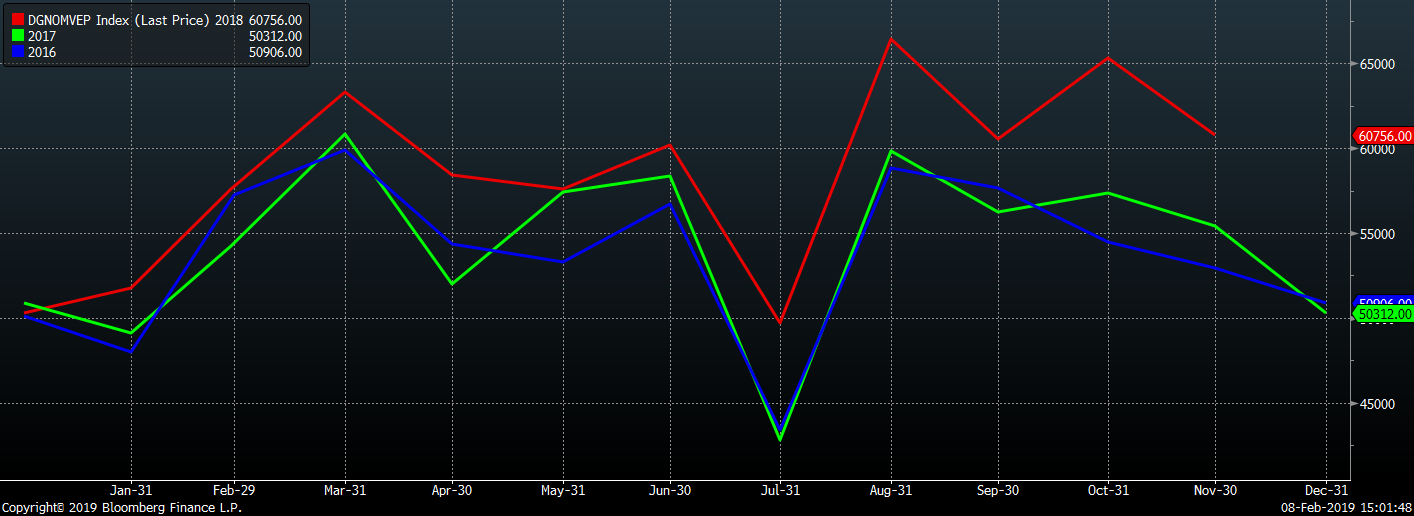Click the 65000 label on the price axis
The height and width of the screenshot is (516, 1414).
(1376, 64)
